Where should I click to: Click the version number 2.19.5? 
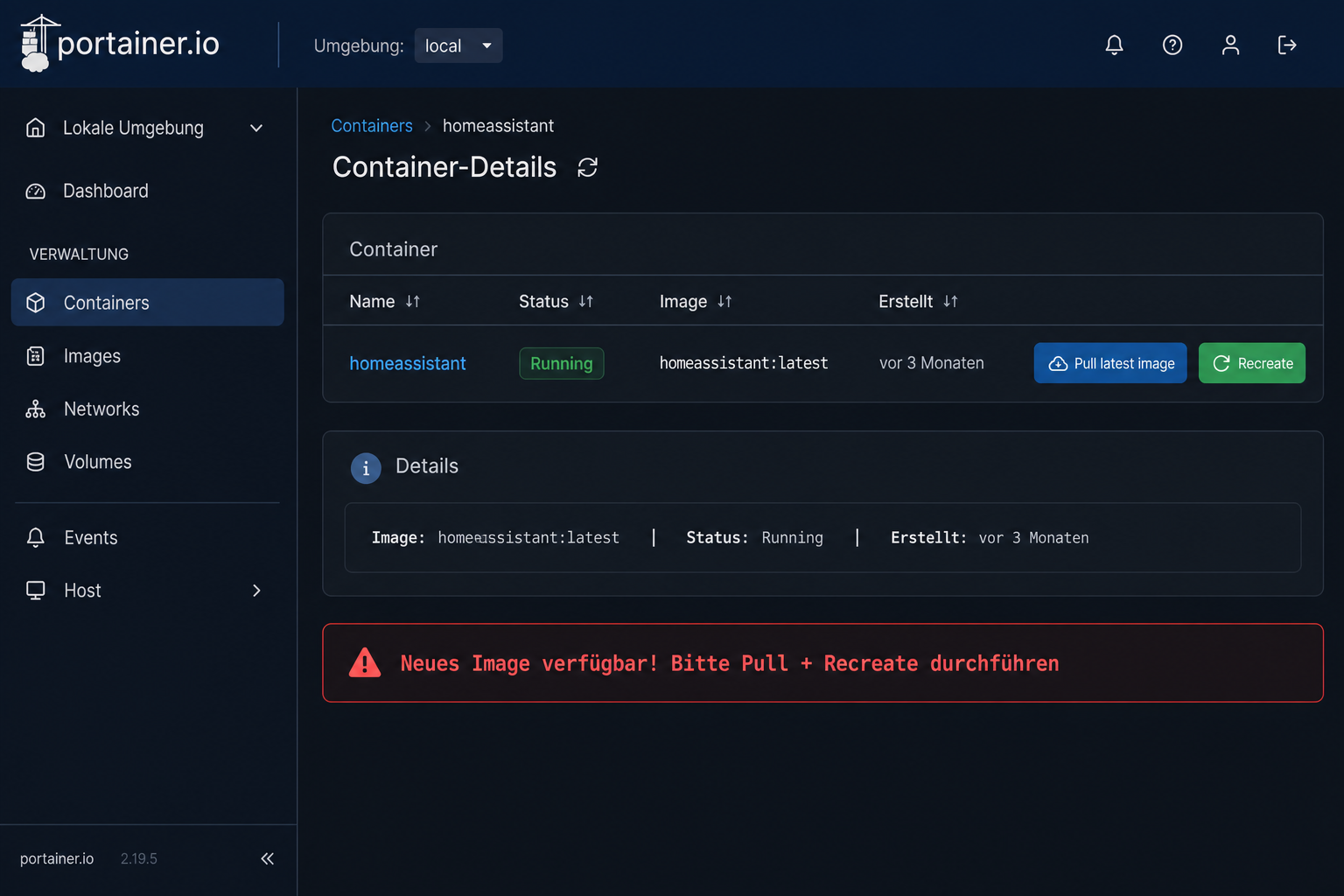pos(139,858)
